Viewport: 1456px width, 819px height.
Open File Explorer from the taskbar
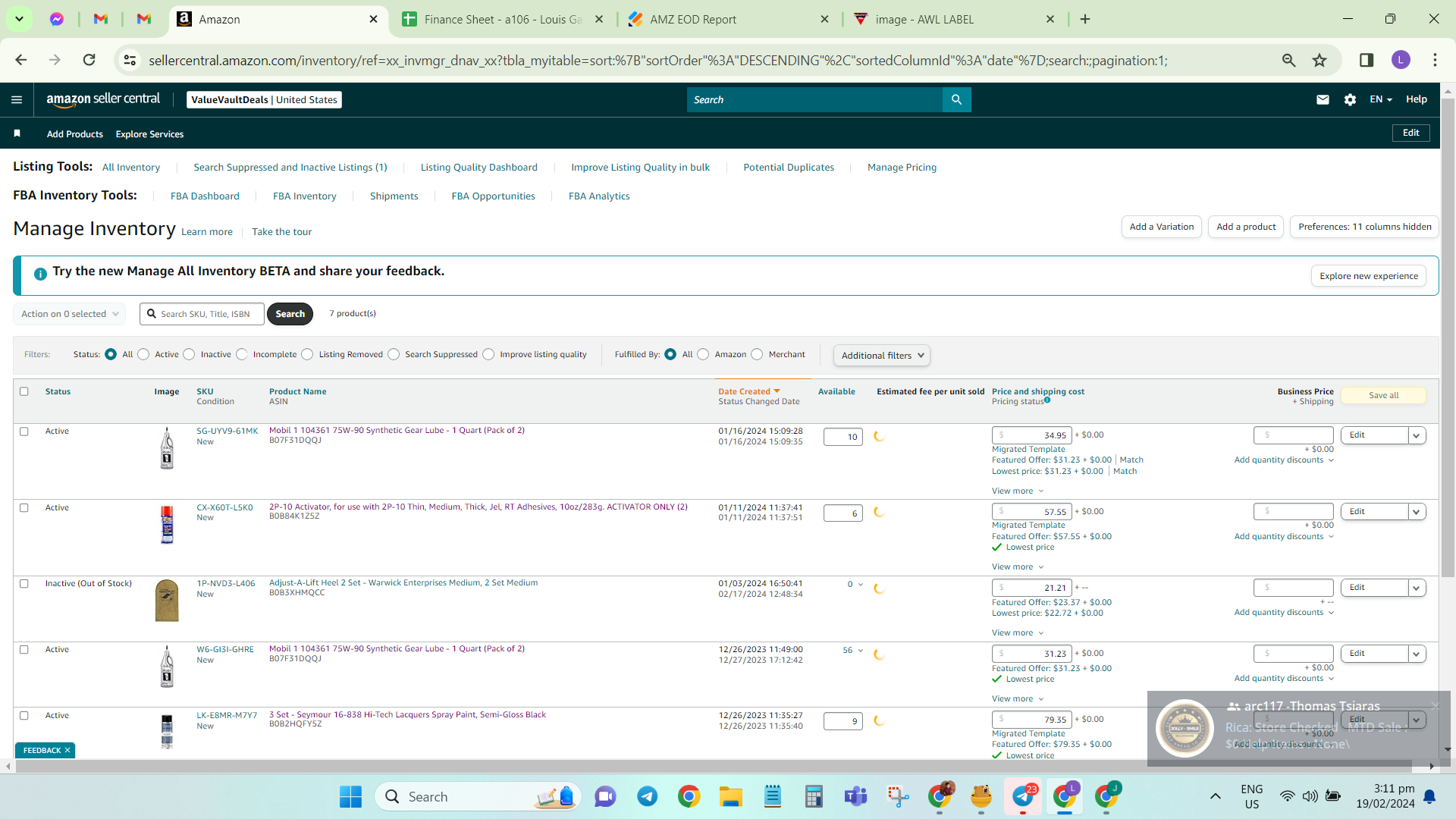(730, 796)
